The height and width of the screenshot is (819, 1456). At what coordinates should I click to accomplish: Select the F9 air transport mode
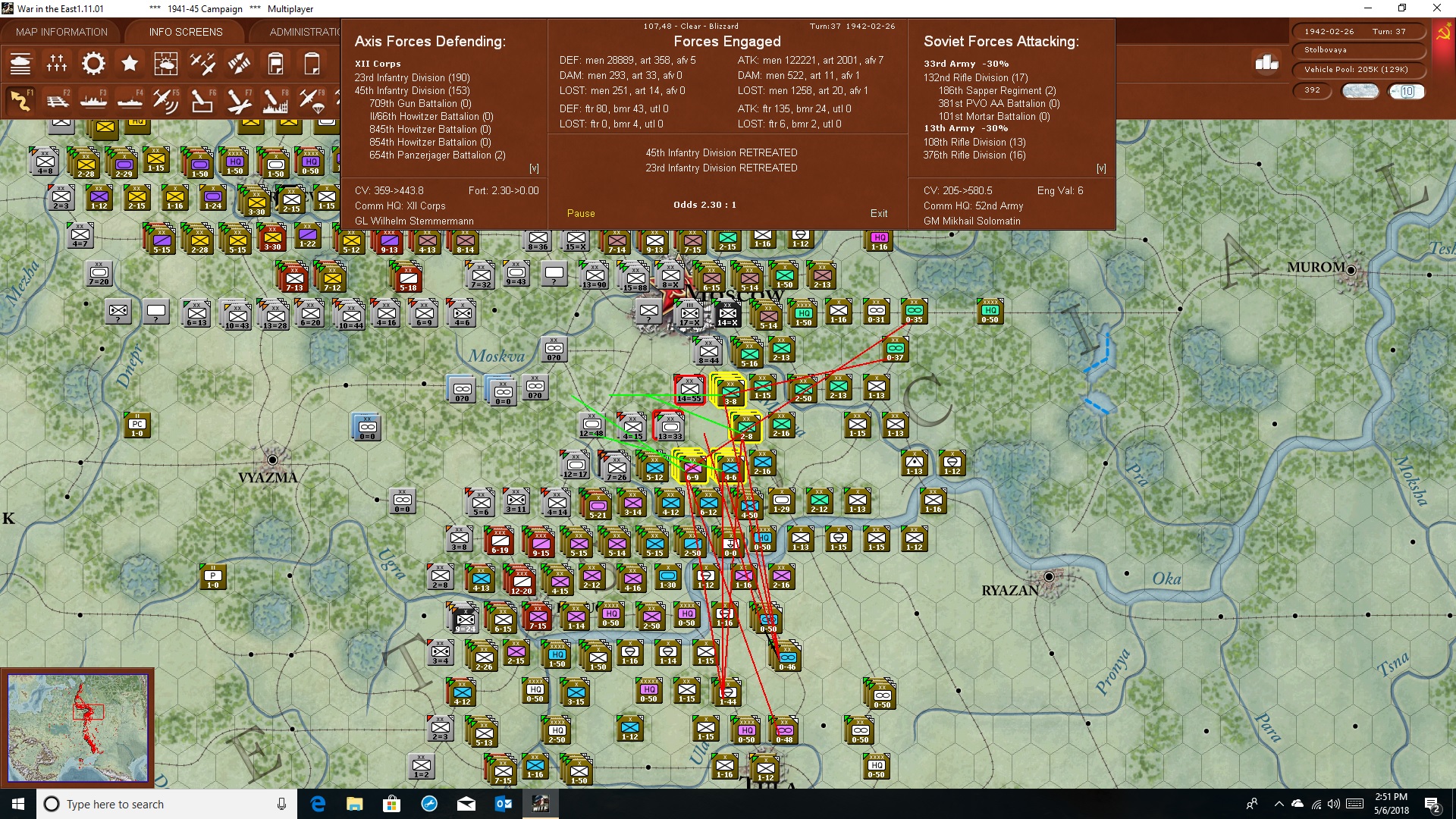click(312, 100)
